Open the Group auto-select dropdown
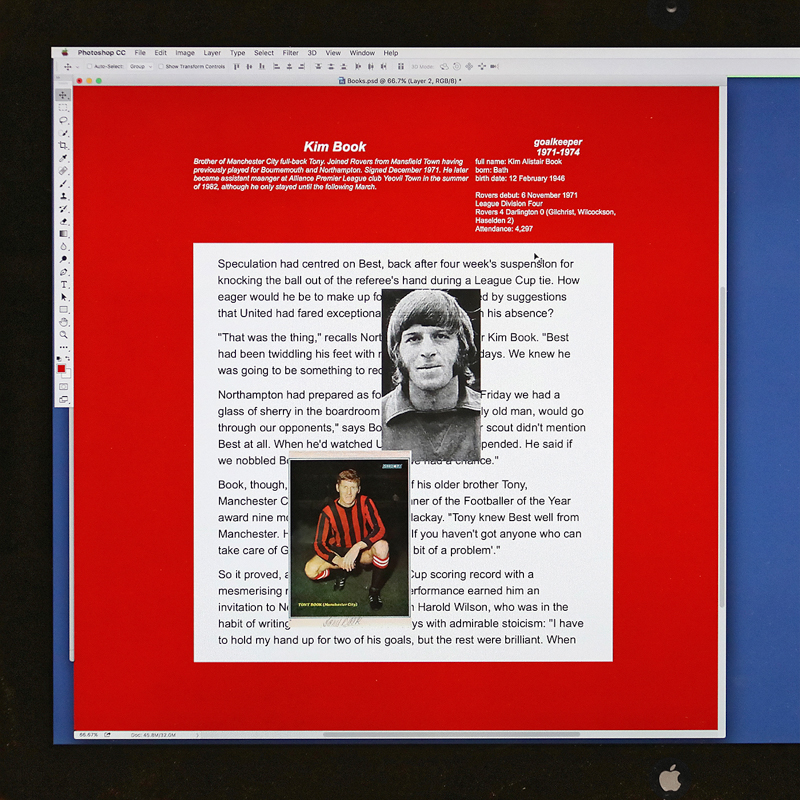Viewport: 800px width, 800px height. (x=140, y=66)
